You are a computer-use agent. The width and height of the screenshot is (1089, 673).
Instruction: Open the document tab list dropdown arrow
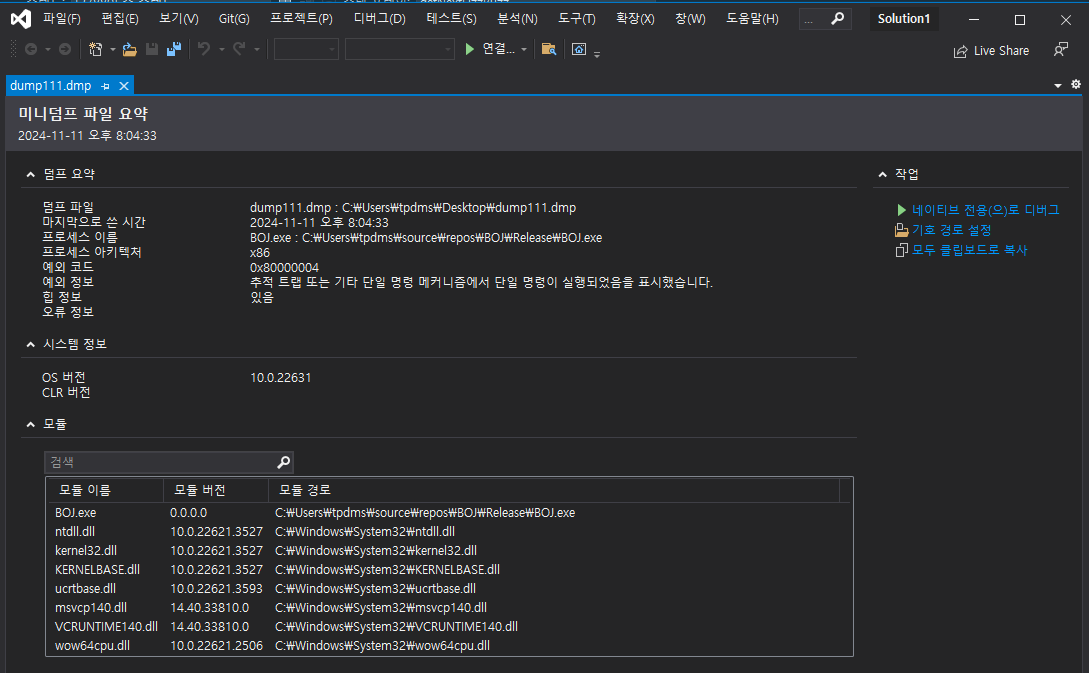coord(1058,85)
